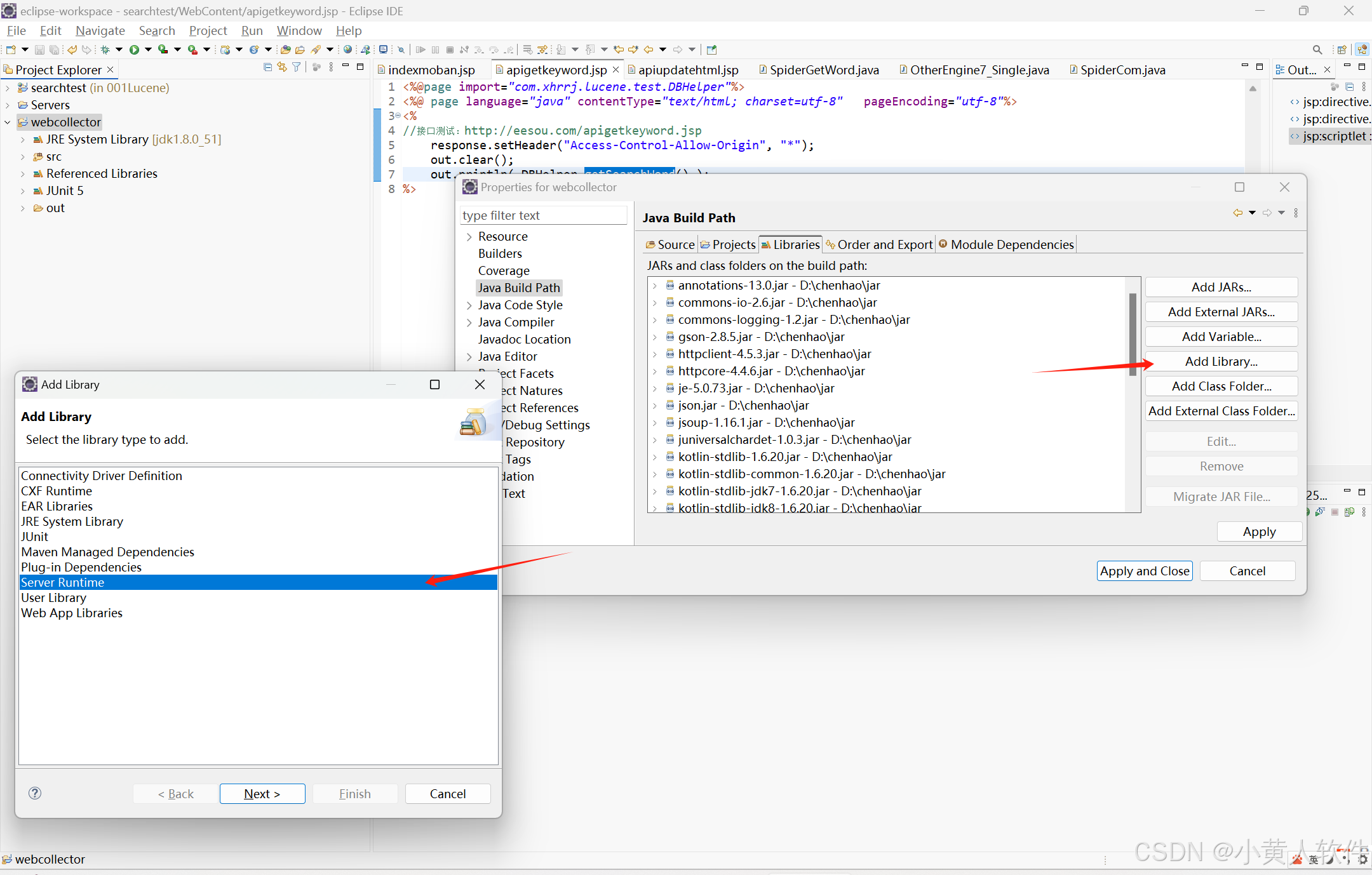Click the Open Perspective icon

click(1342, 50)
